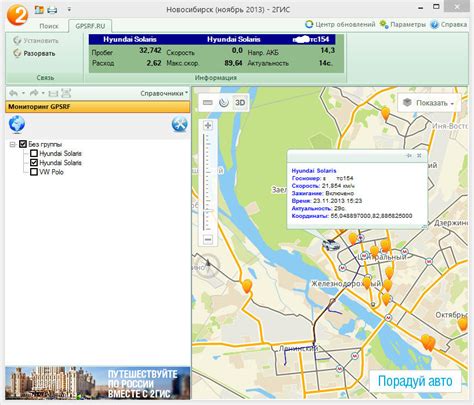The height and width of the screenshot is (405, 474).
Task: Uncheck the checked Hyundai Solaris checkbox
Action: [34, 163]
